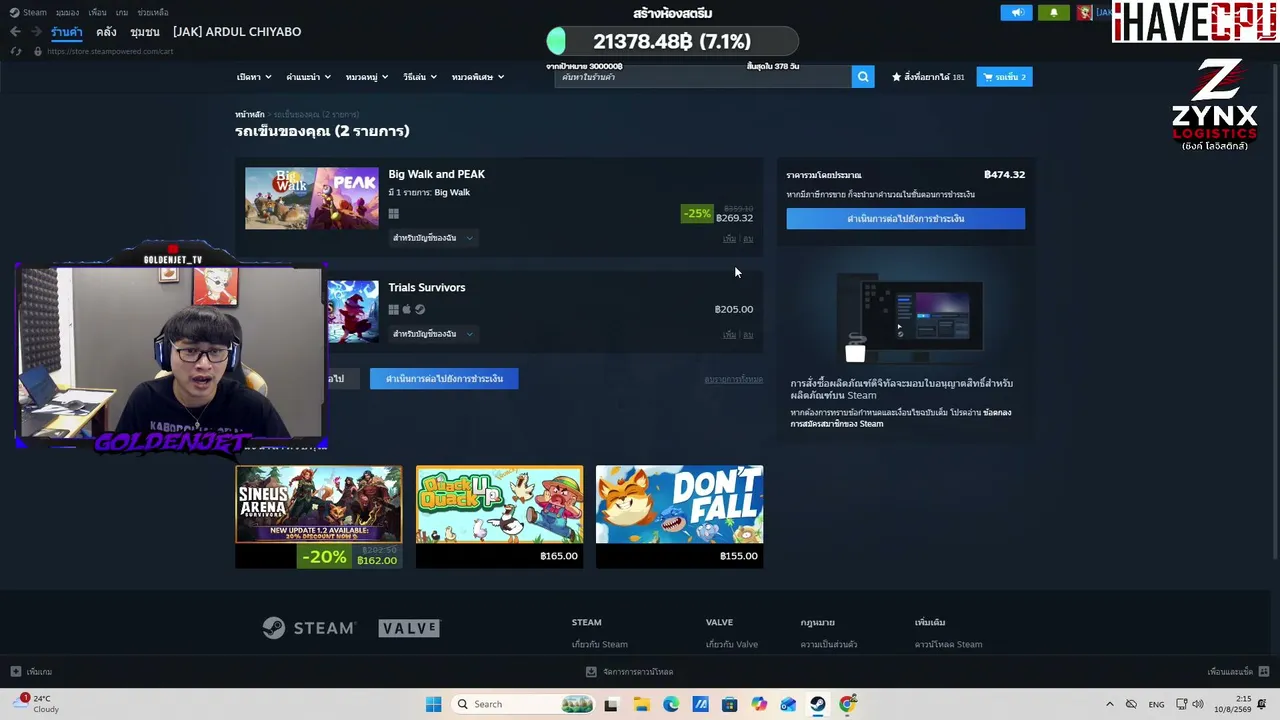The height and width of the screenshot is (720, 1280).
Task: Open the wishlist button showing 181
Action: coord(928,77)
